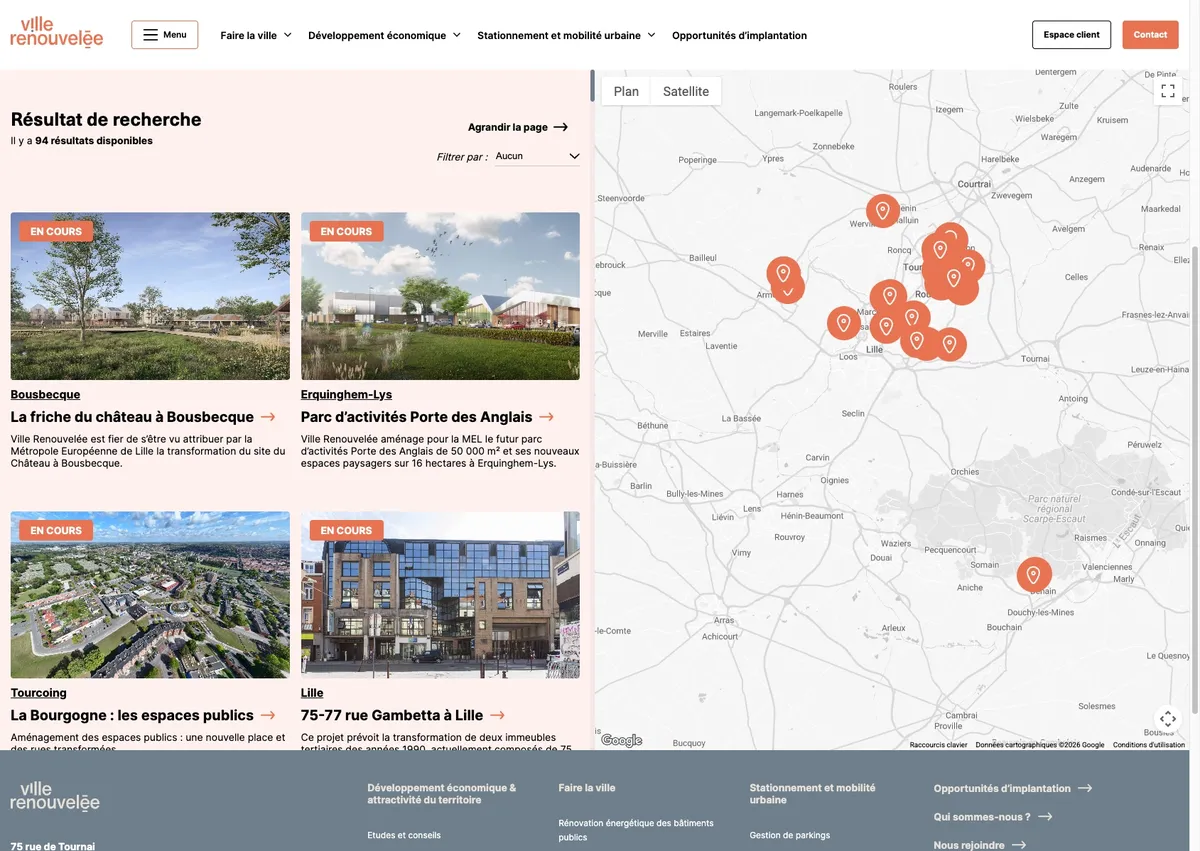This screenshot has height=851, width=1200.
Task: Click footer Qui sommes-nous ? link
Action: (992, 817)
